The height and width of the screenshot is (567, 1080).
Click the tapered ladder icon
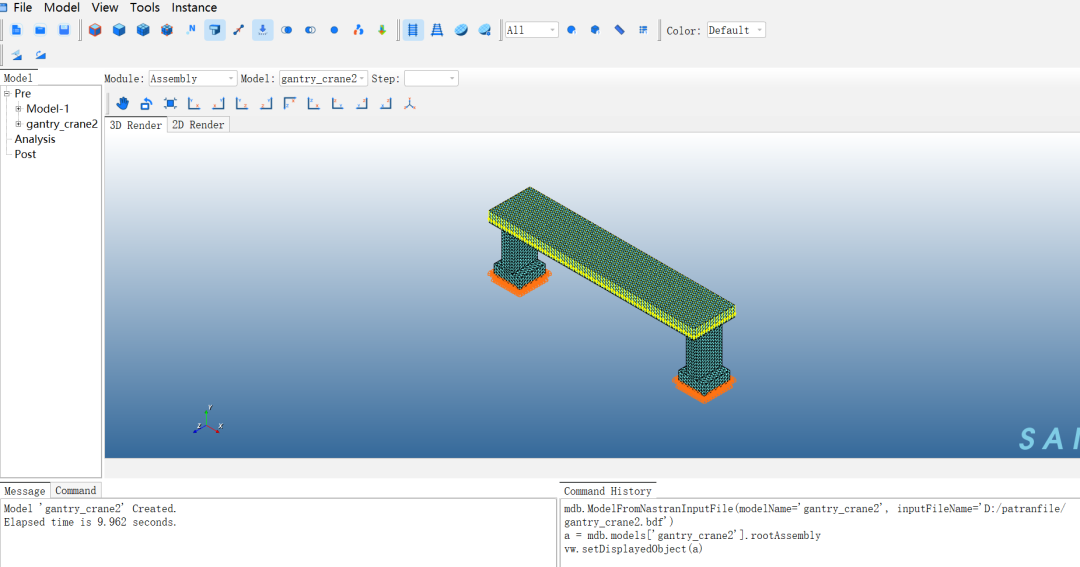click(437, 30)
